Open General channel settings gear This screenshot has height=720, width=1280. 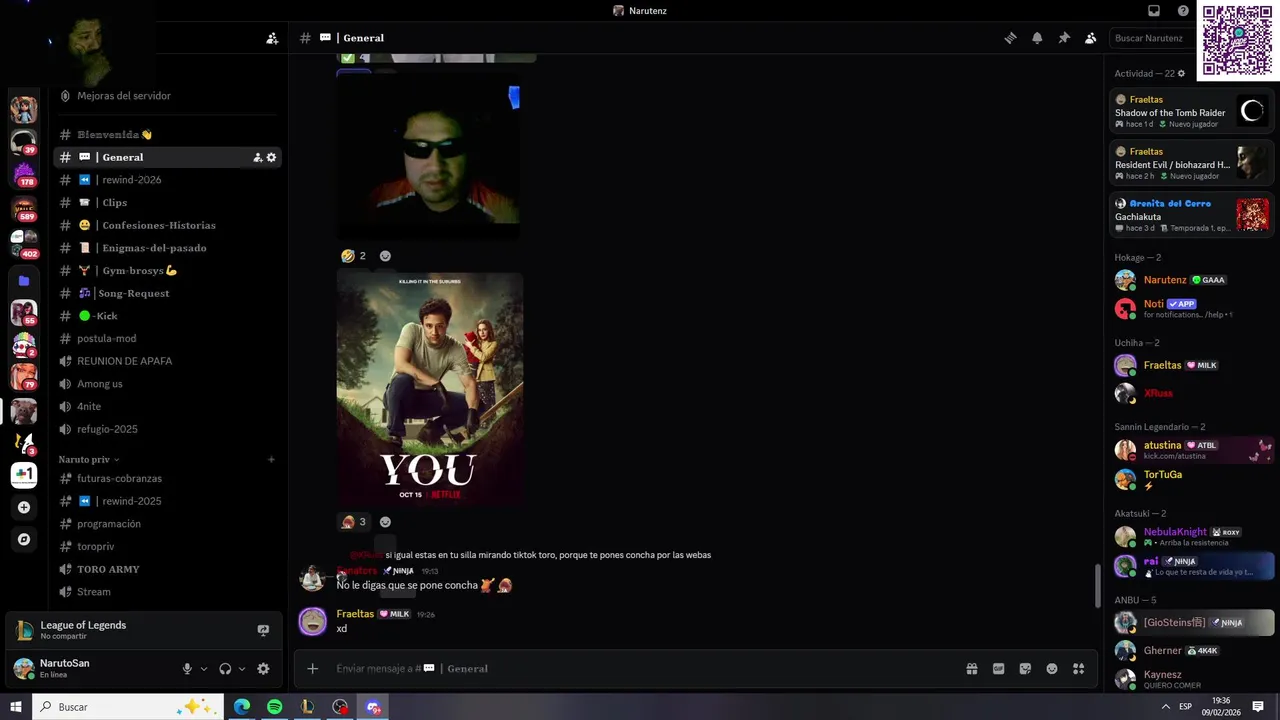(x=271, y=157)
